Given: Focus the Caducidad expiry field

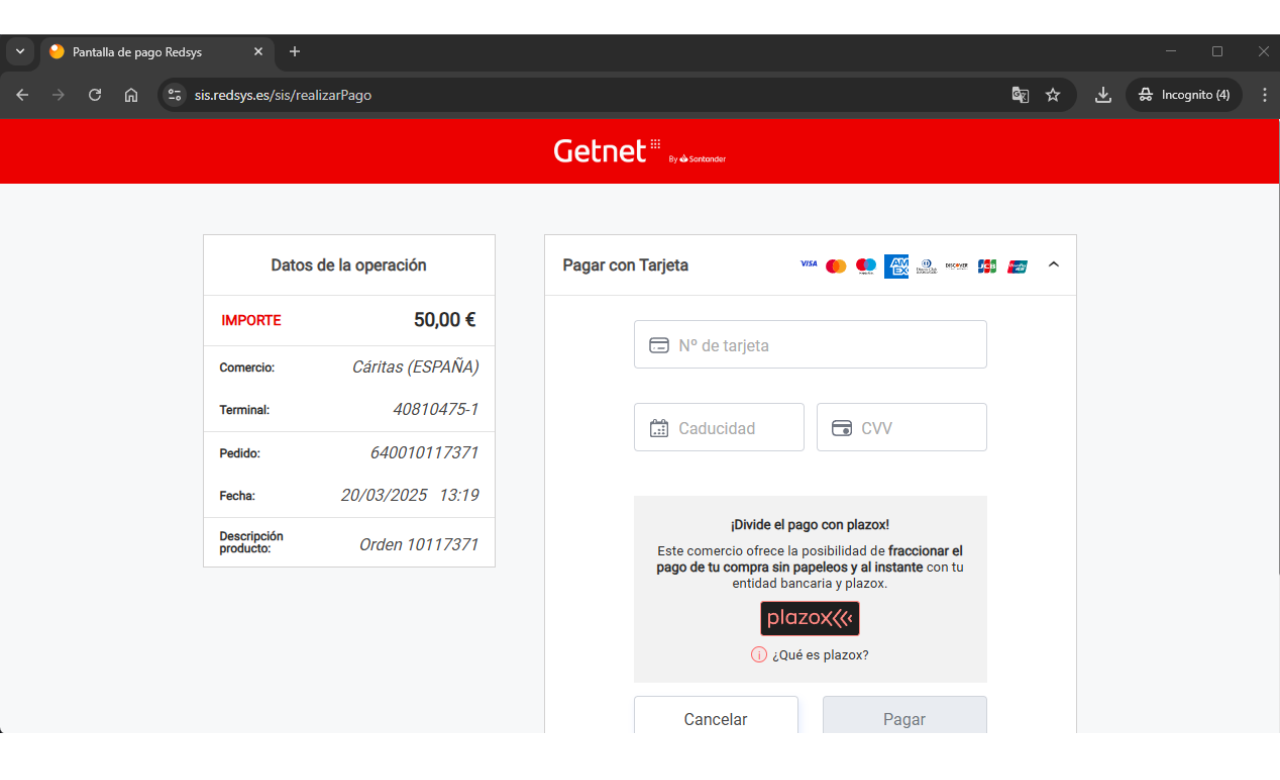Looking at the screenshot, I should 719,428.
